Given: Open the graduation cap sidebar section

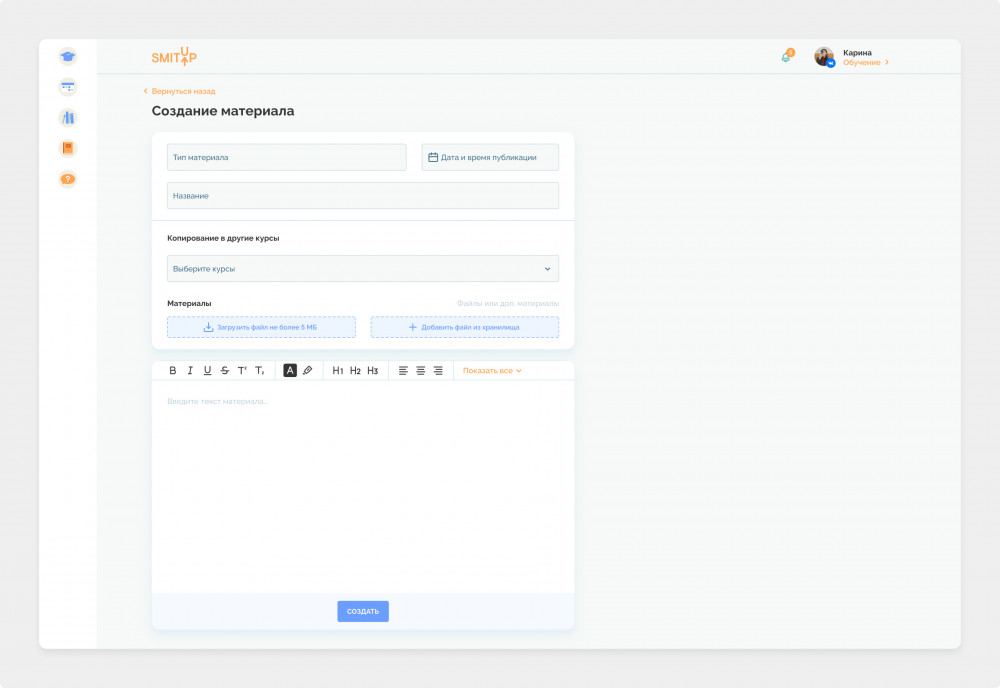Looking at the screenshot, I should coord(68,56).
